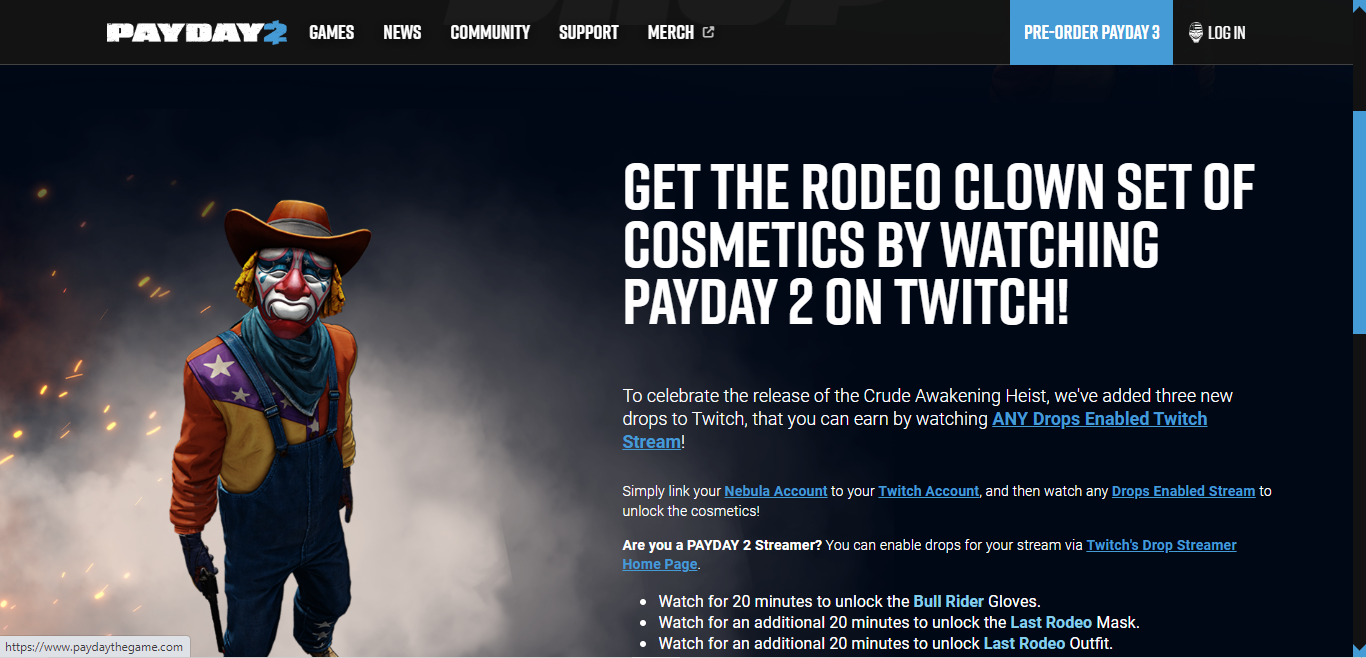
Task: Click the external link icon beside MERCH
Action: pyautogui.click(x=708, y=32)
